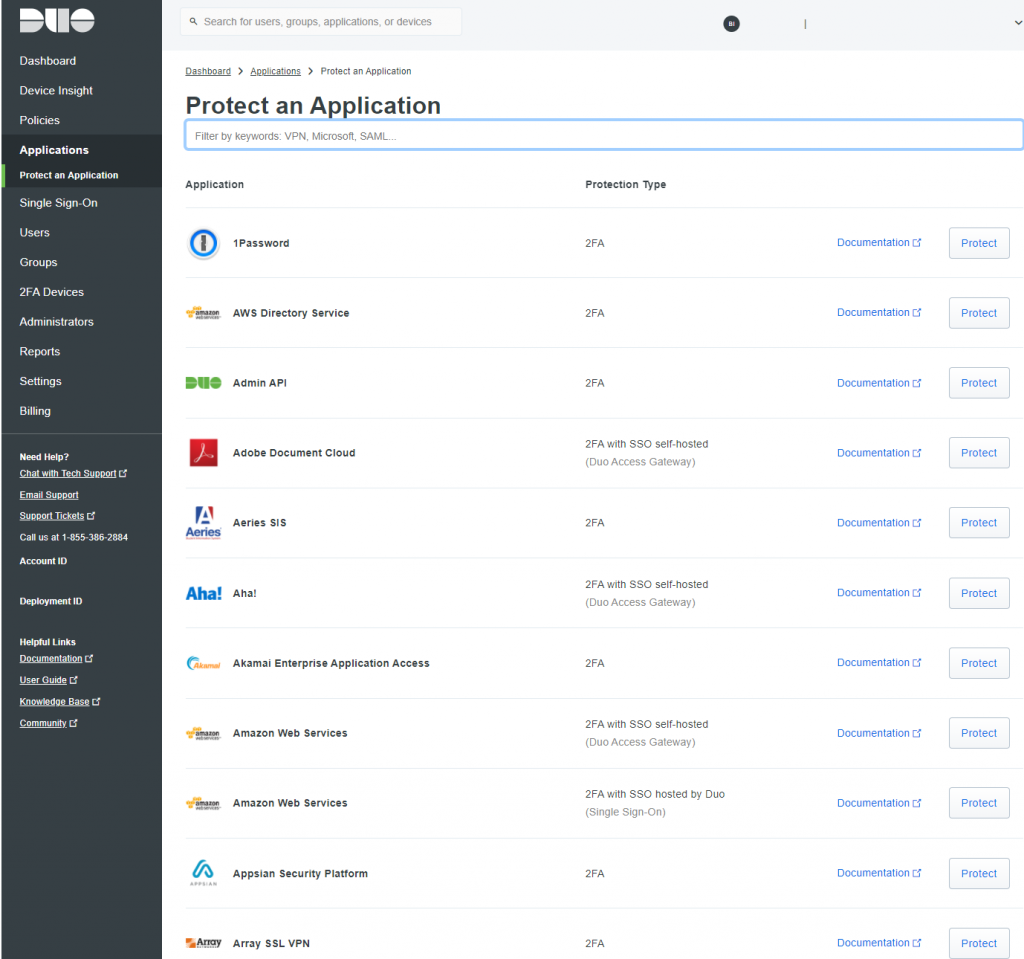Open the Support Tickets link
The image size is (1024, 959).
(x=57, y=516)
